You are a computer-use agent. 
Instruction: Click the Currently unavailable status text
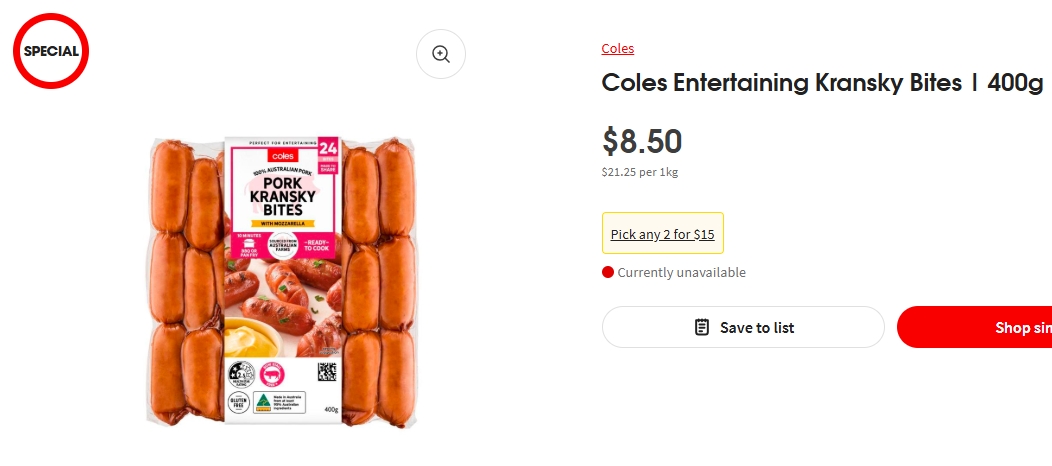(x=681, y=272)
